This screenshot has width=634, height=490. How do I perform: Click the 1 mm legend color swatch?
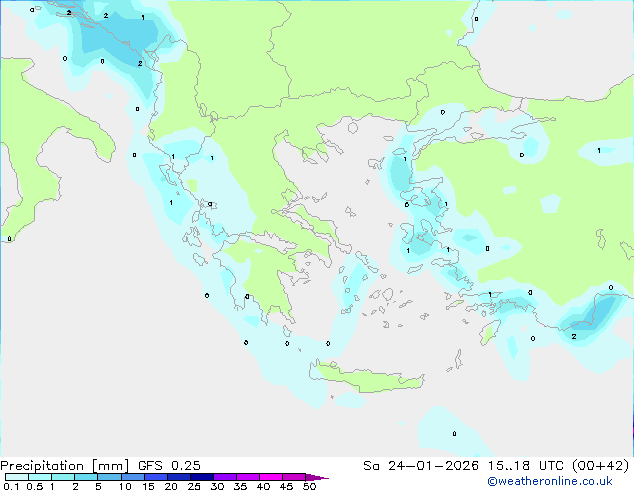(63, 477)
